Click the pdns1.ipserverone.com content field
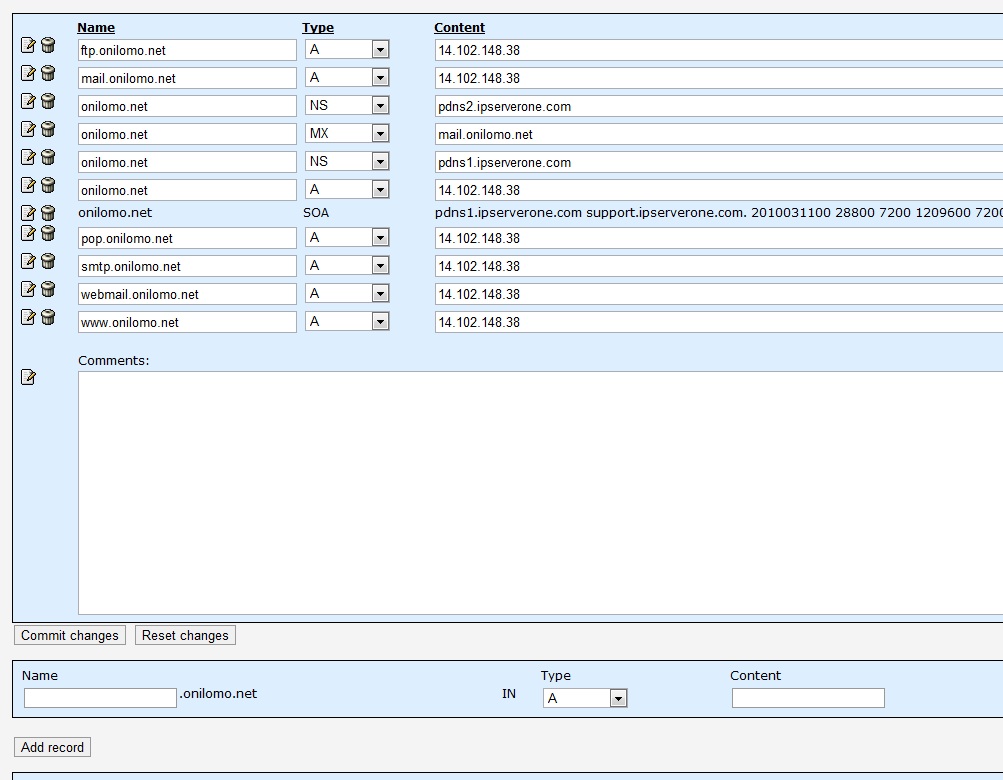The height and width of the screenshot is (780, 1003). (x=719, y=162)
